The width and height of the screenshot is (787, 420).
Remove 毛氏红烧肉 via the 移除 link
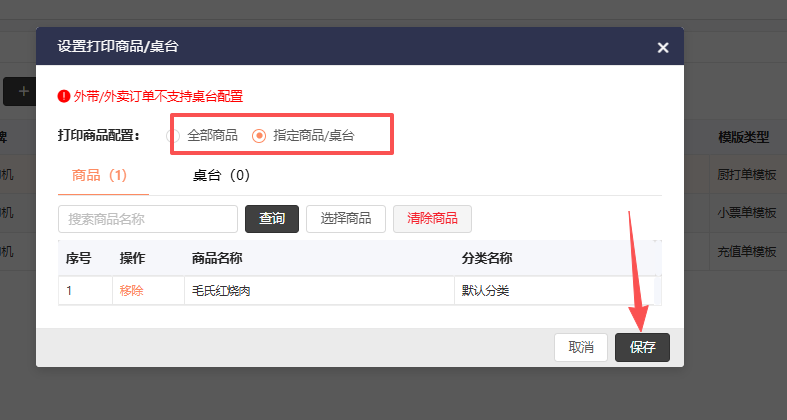click(x=132, y=291)
